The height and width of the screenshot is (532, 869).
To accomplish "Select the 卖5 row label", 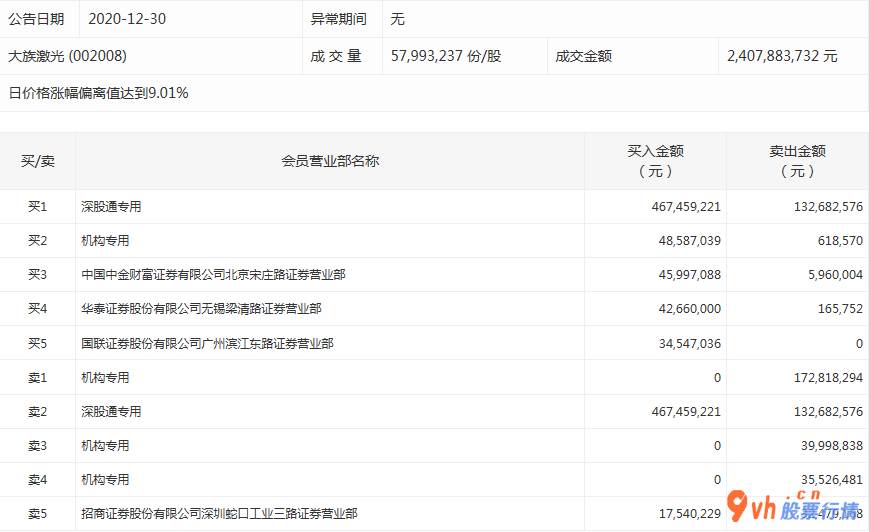I will [x=38, y=514].
